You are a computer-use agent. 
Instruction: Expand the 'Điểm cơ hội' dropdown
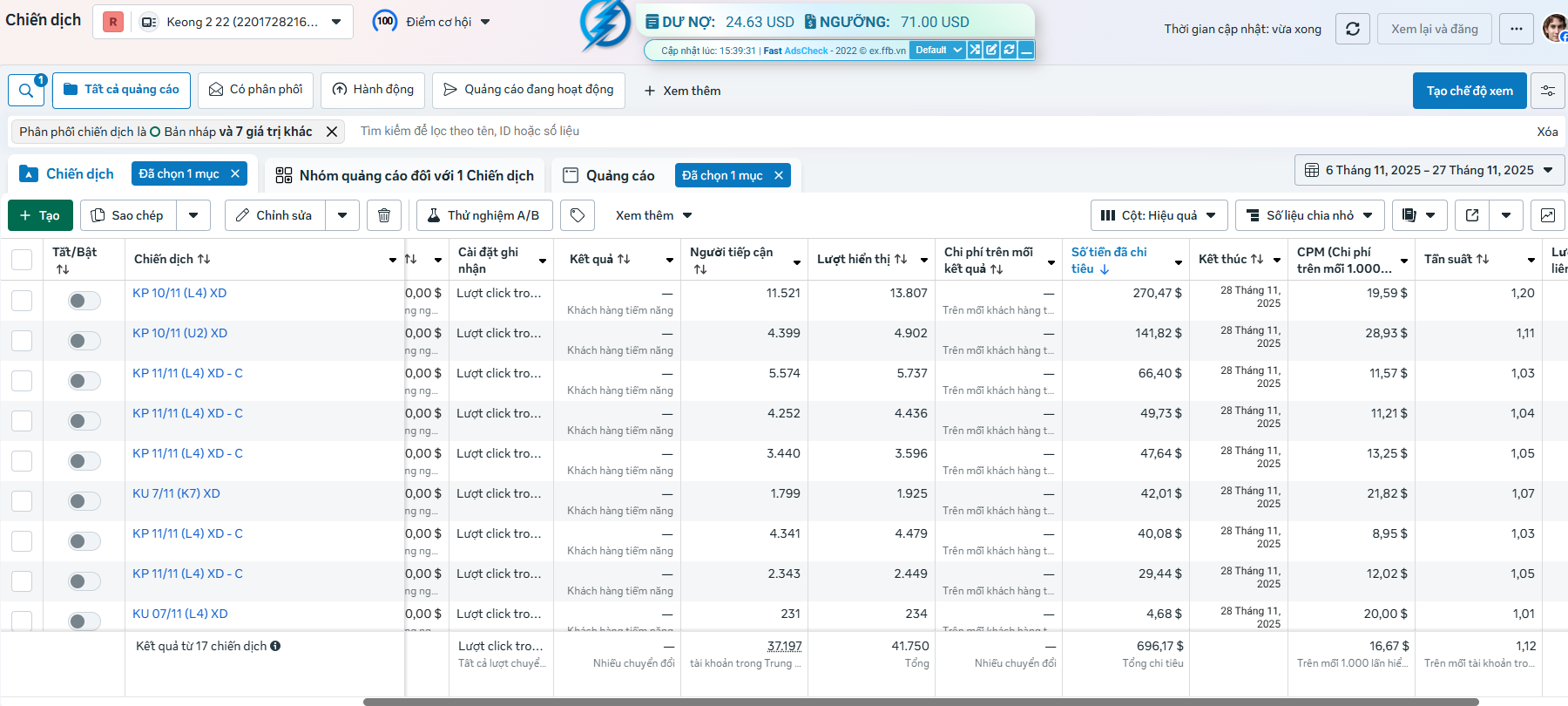coord(485,22)
